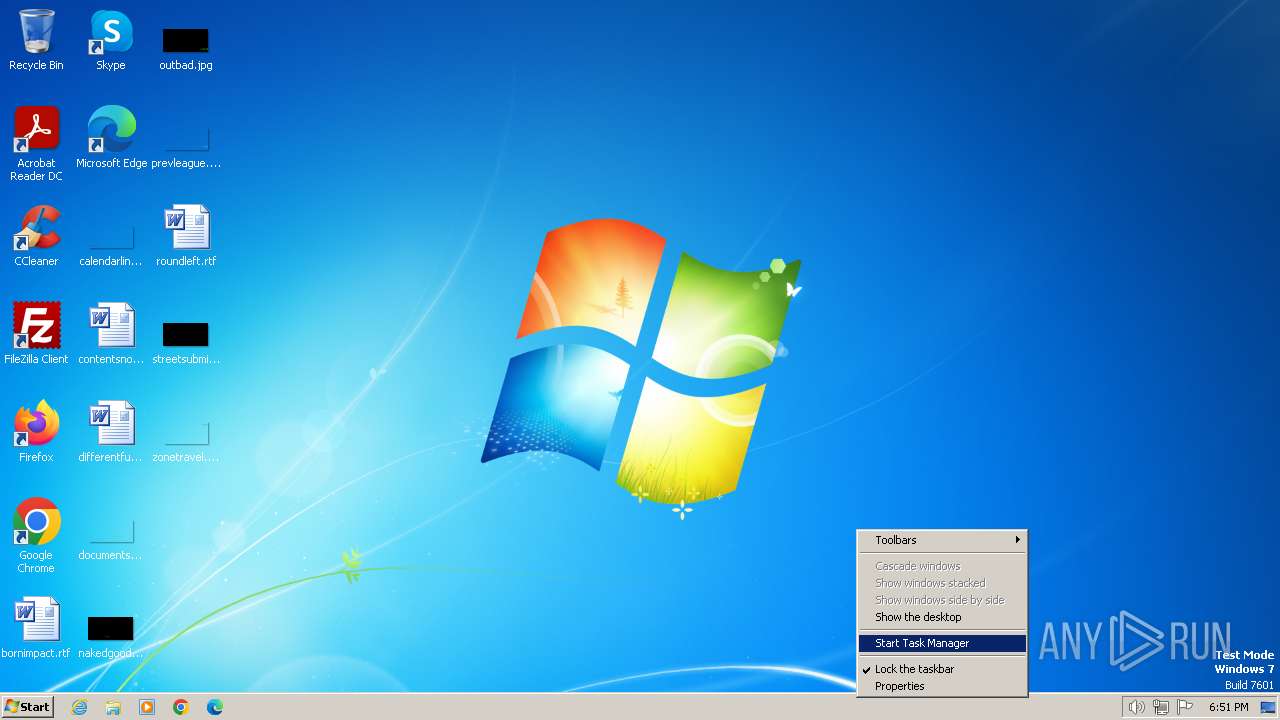This screenshot has width=1280, height=720.
Task: Select Start Task Manager
Action: pyautogui.click(x=942, y=643)
